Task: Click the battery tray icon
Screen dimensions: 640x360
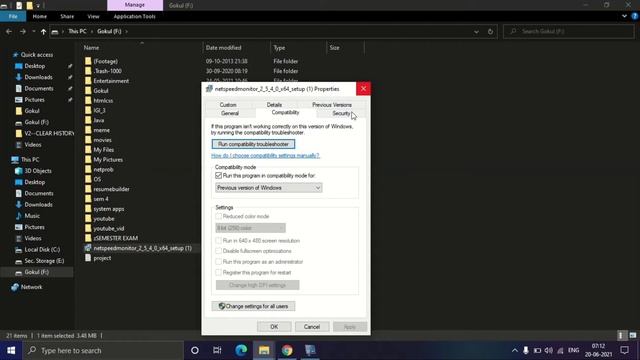Action: pos(537,350)
